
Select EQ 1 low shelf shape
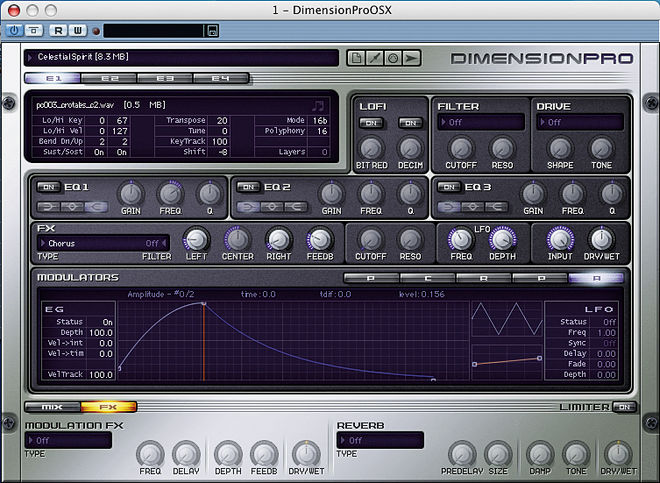pos(49,207)
